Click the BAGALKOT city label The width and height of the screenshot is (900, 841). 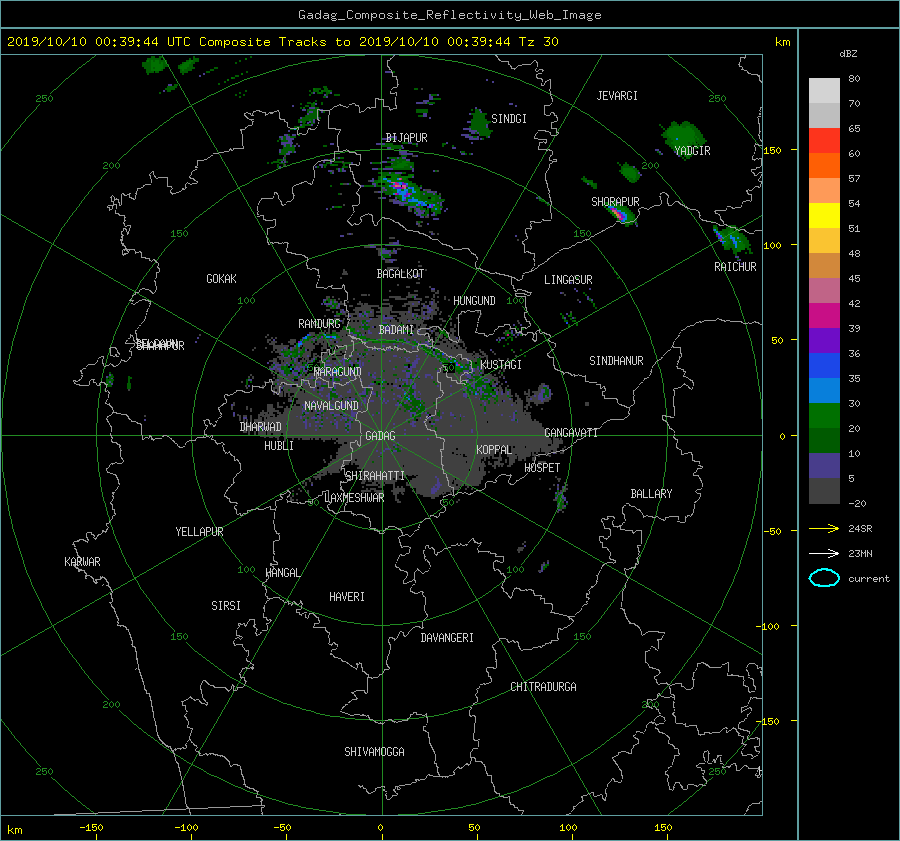(x=400, y=274)
